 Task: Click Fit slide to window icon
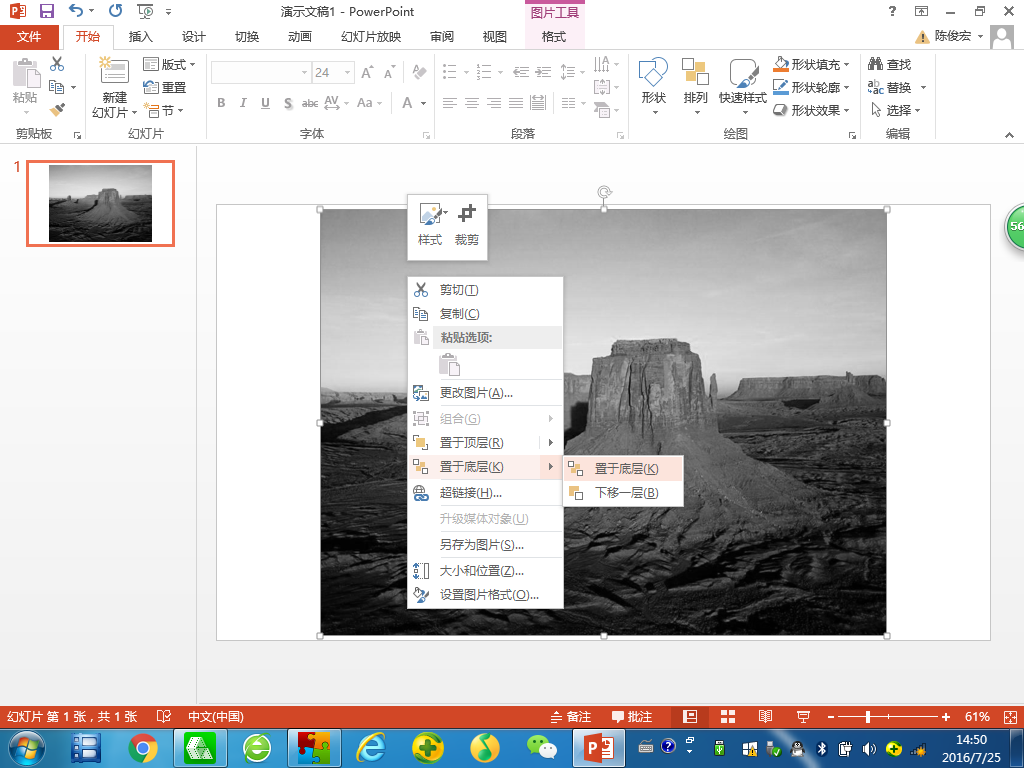1010,716
